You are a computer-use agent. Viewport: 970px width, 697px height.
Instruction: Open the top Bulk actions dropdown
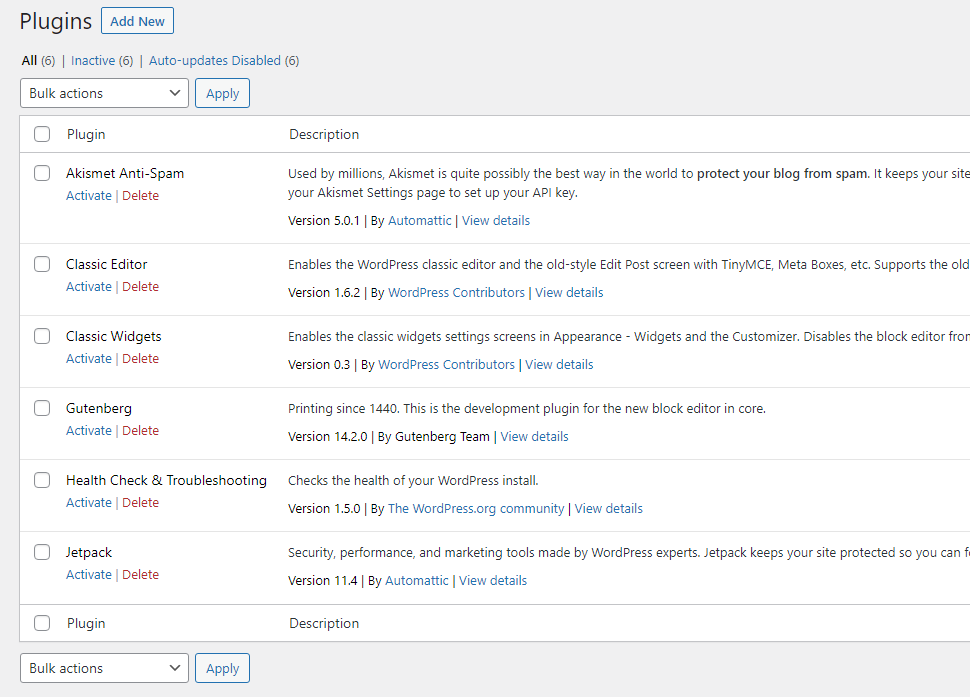pos(104,93)
